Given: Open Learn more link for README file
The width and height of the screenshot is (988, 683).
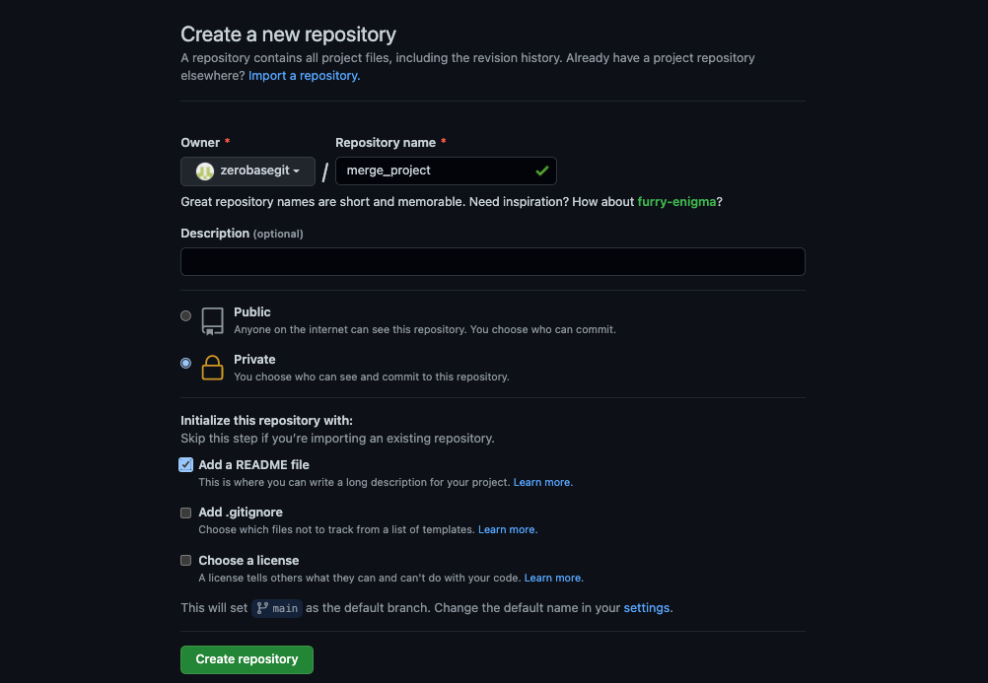Looking at the screenshot, I should coord(542,482).
